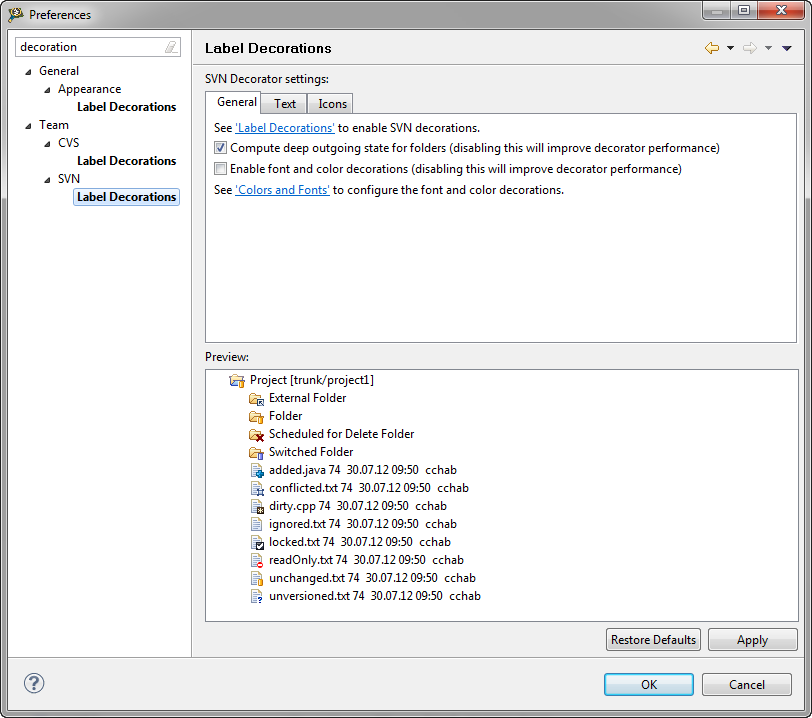
Task: Open the help icon at bottom left
Action: point(33,683)
